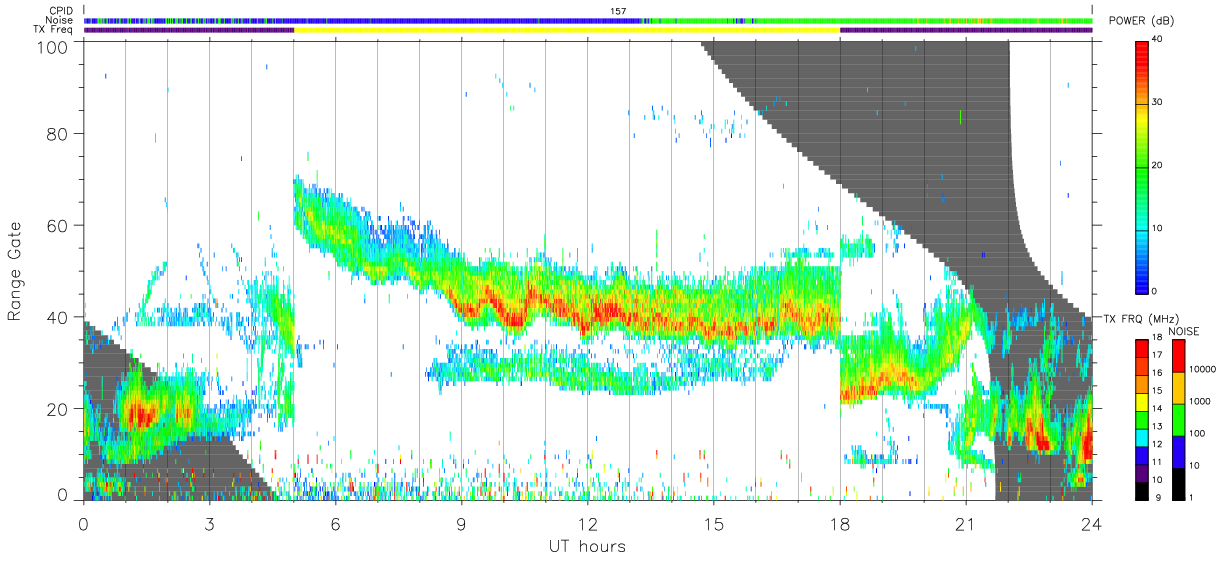Viewport: 1228px width, 567px height.
Task: Click the "TX FRQ (MHz)" legend title
Action: 1142,318
